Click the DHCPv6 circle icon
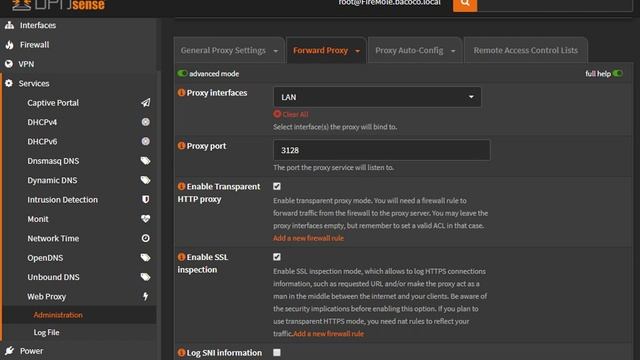The width and height of the screenshot is (640, 360). point(146,141)
